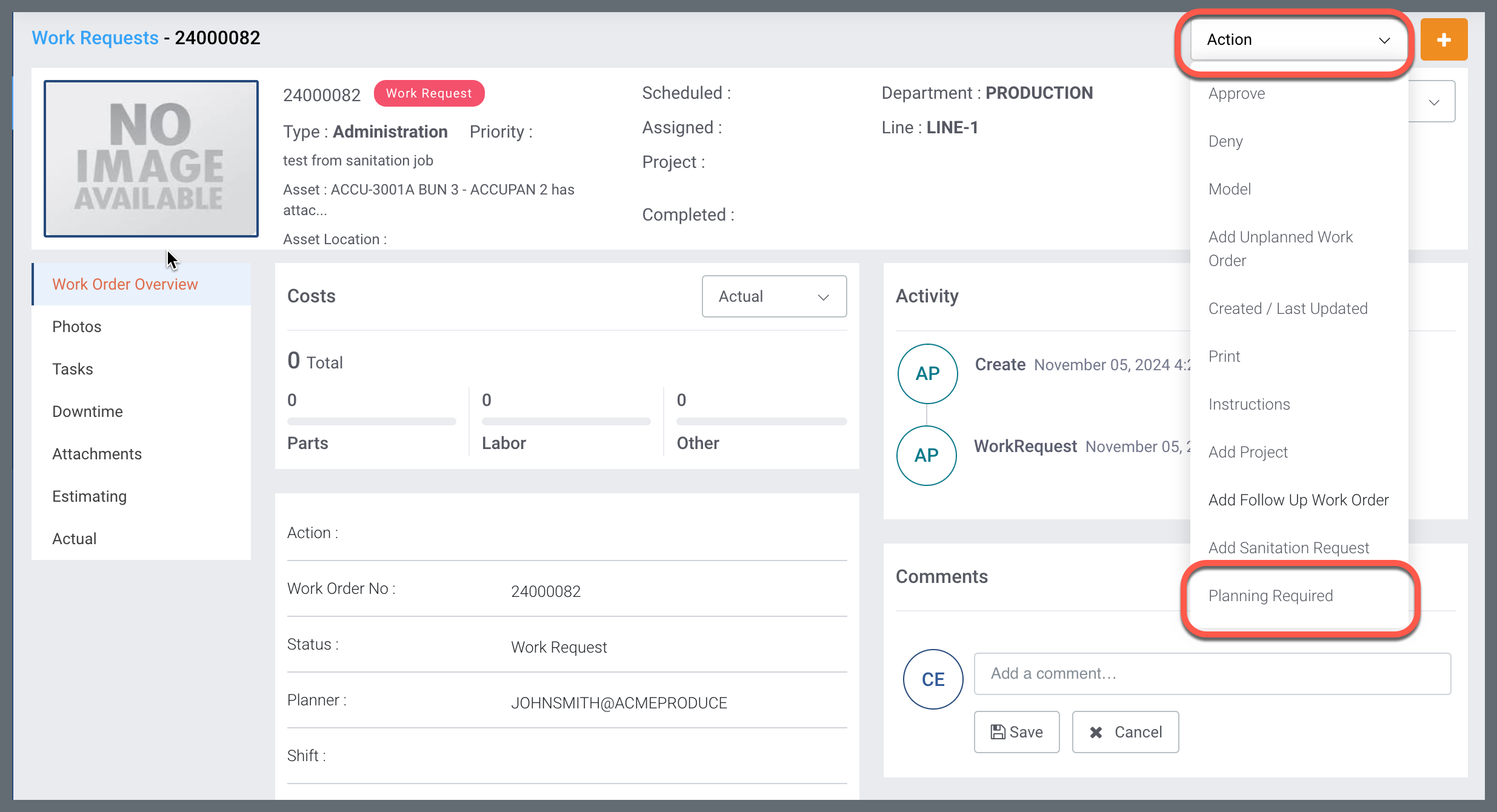Select Deny from the Action menu

1225,141
